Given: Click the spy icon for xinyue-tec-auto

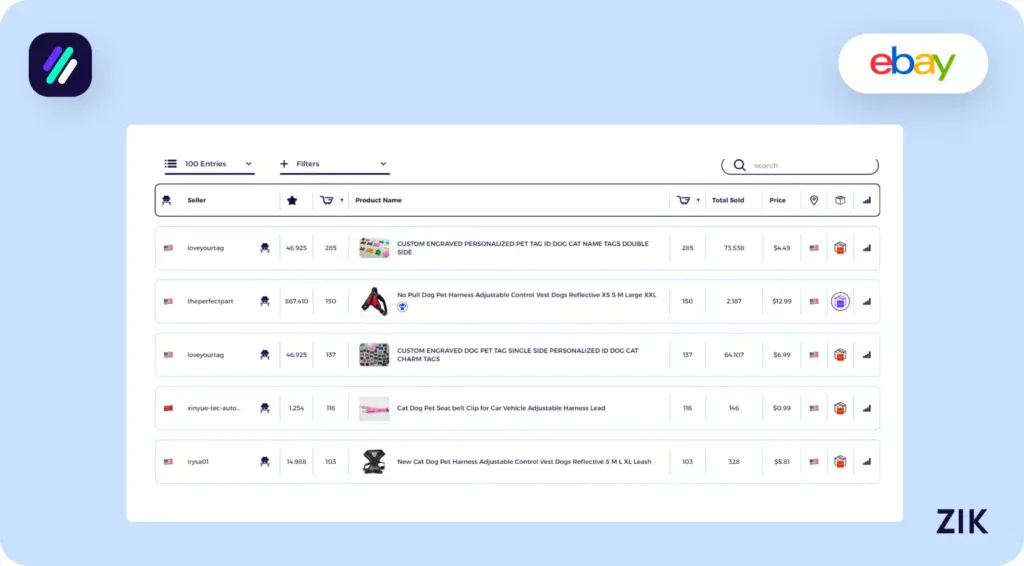Looking at the screenshot, I should point(264,408).
